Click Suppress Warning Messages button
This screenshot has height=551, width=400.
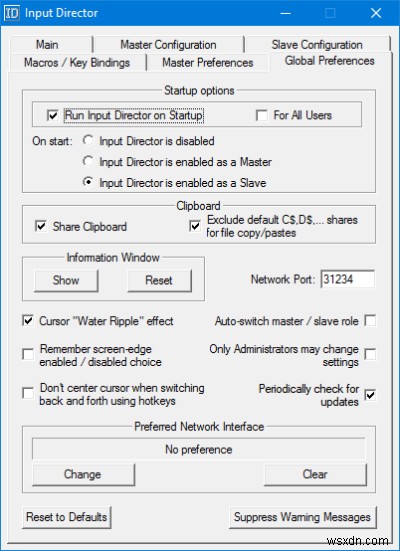point(303,517)
